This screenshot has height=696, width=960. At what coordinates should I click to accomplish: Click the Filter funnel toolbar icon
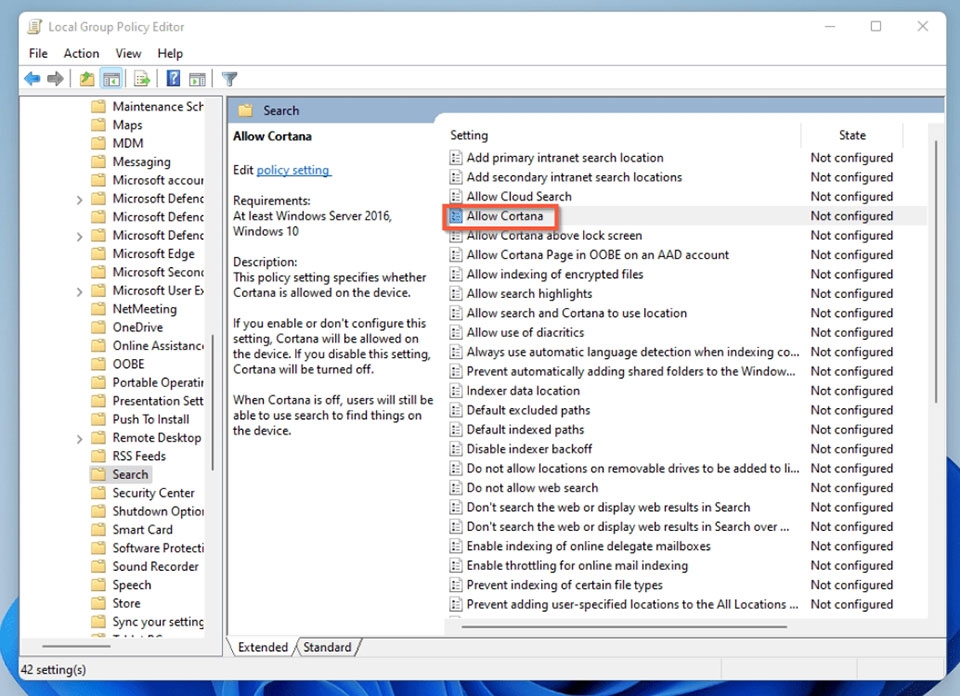(229, 78)
